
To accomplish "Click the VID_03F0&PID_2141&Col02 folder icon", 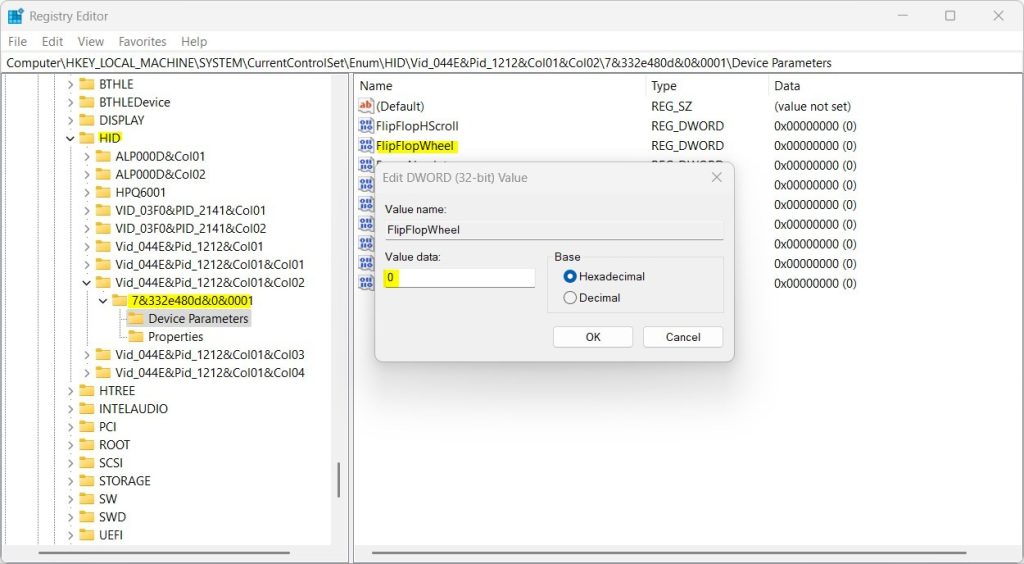I will coord(103,228).
